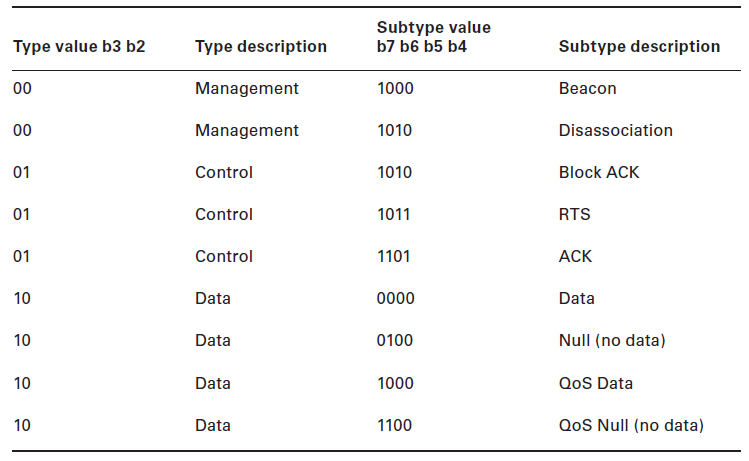Select the Management cell in the Beacon row

(x=246, y=88)
